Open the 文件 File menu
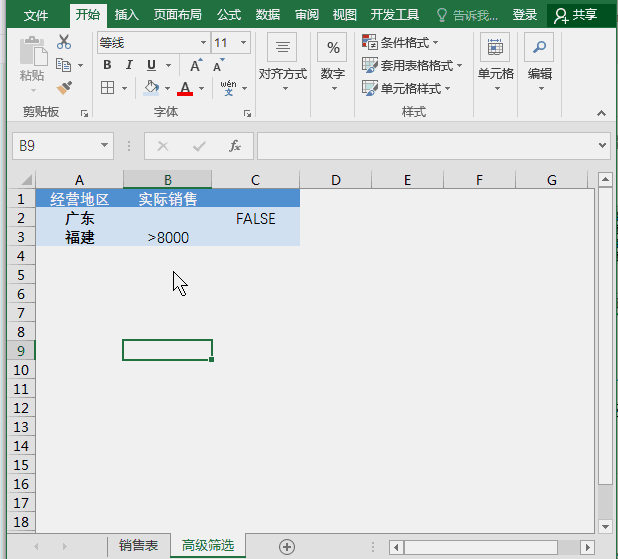Screen dimensions: 618x559 click(36, 15)
